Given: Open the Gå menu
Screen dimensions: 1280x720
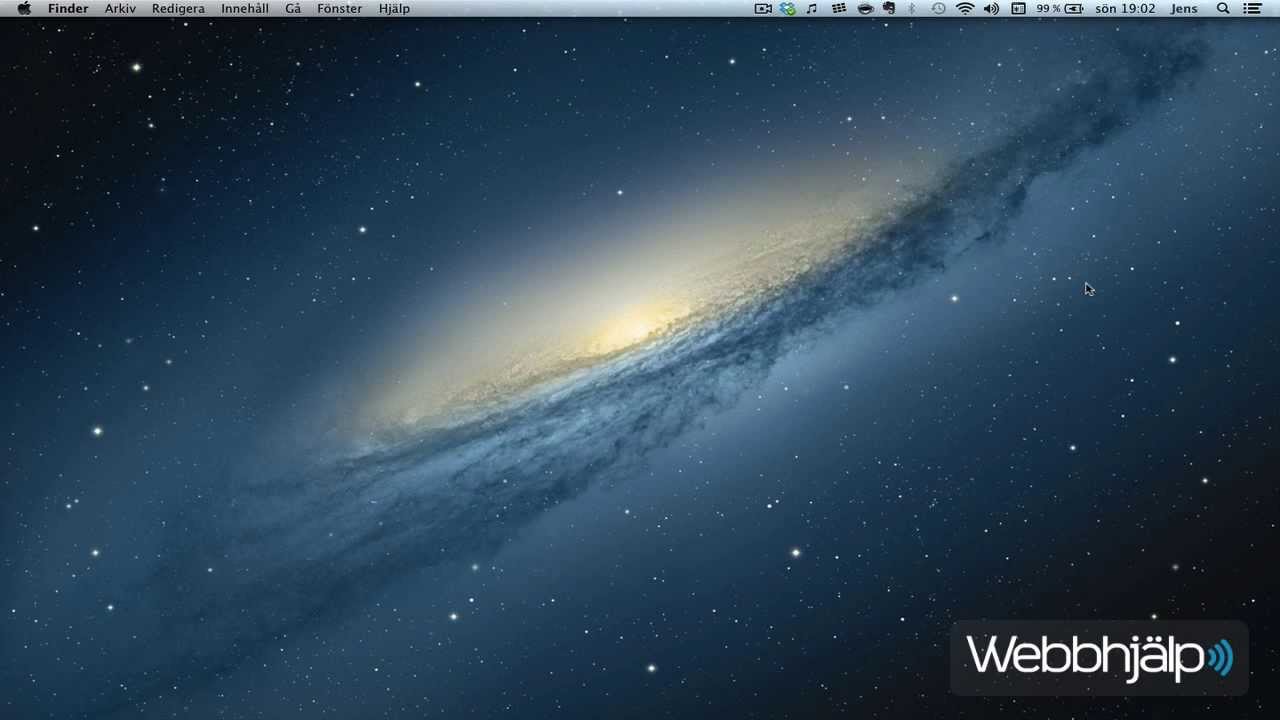Looking at the screenshot, I should [x=293, y=9].
